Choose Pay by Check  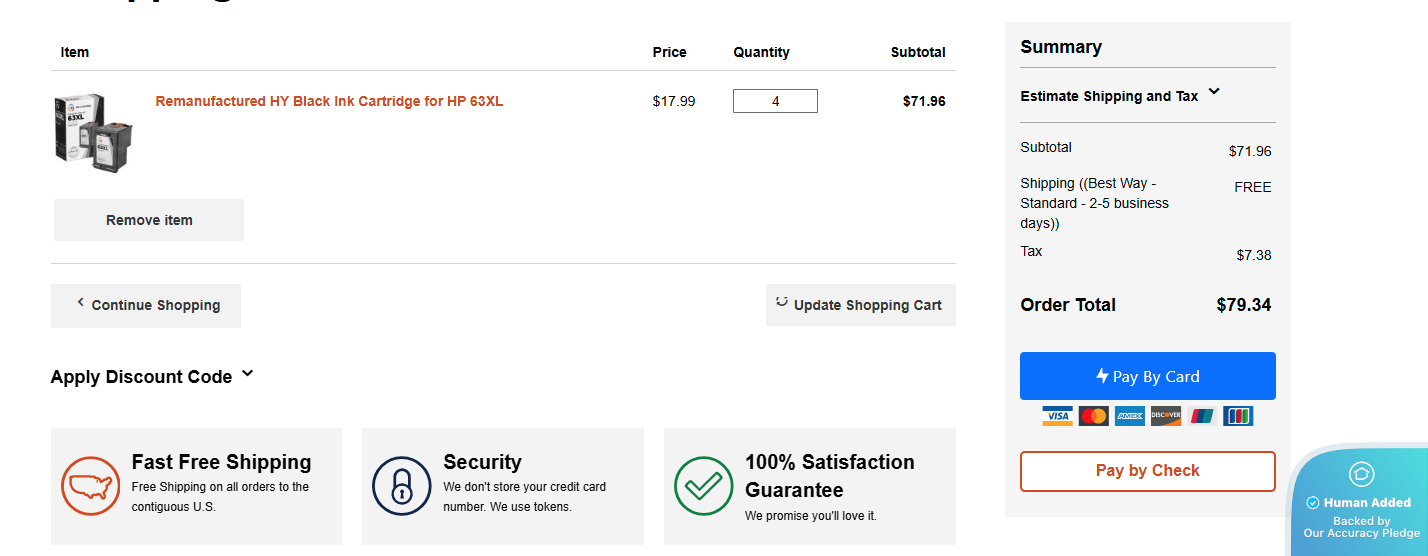click(x=1147, y=471)
